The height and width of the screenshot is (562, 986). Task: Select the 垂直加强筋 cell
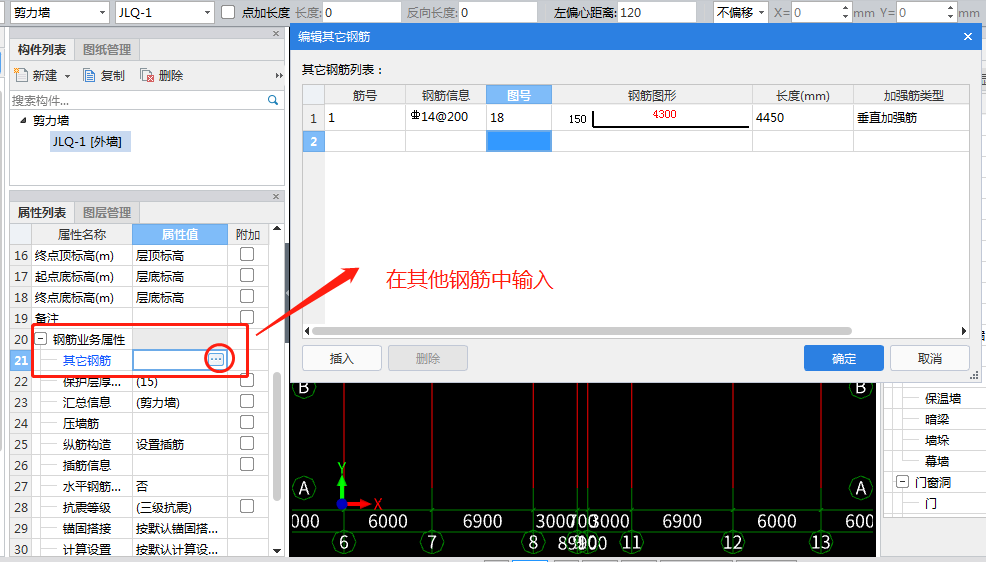tap(911, 118)
